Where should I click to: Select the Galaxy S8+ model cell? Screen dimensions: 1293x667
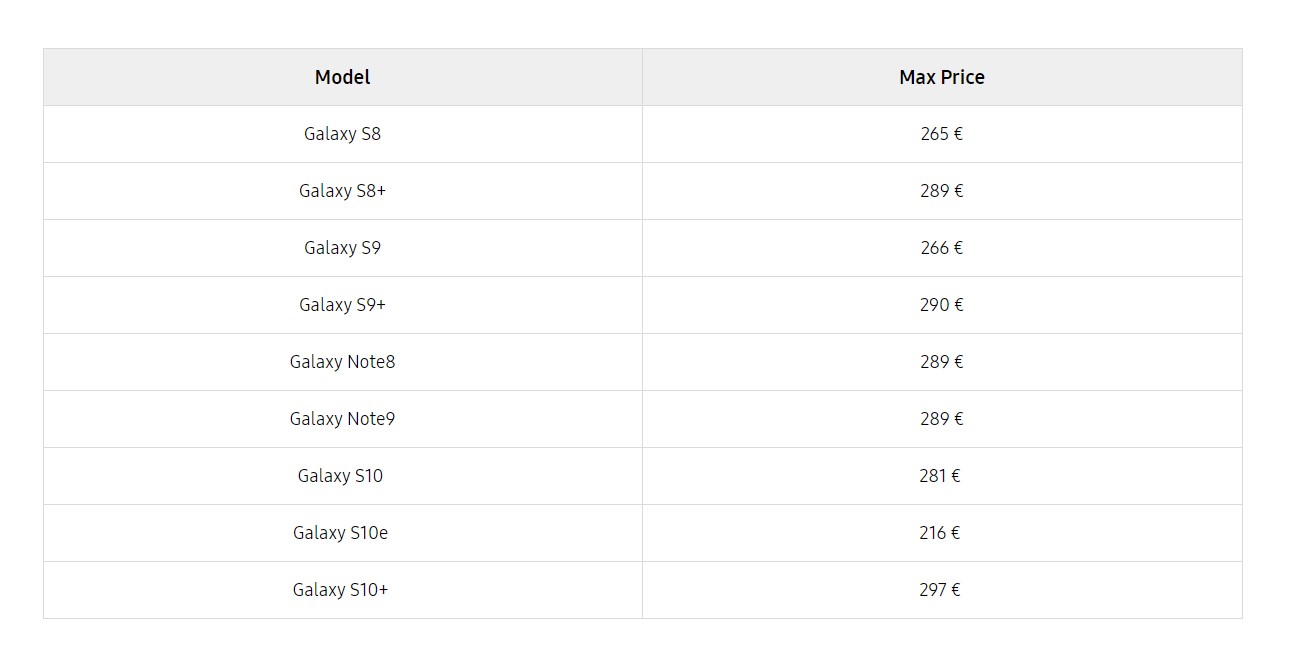point(342,191)
